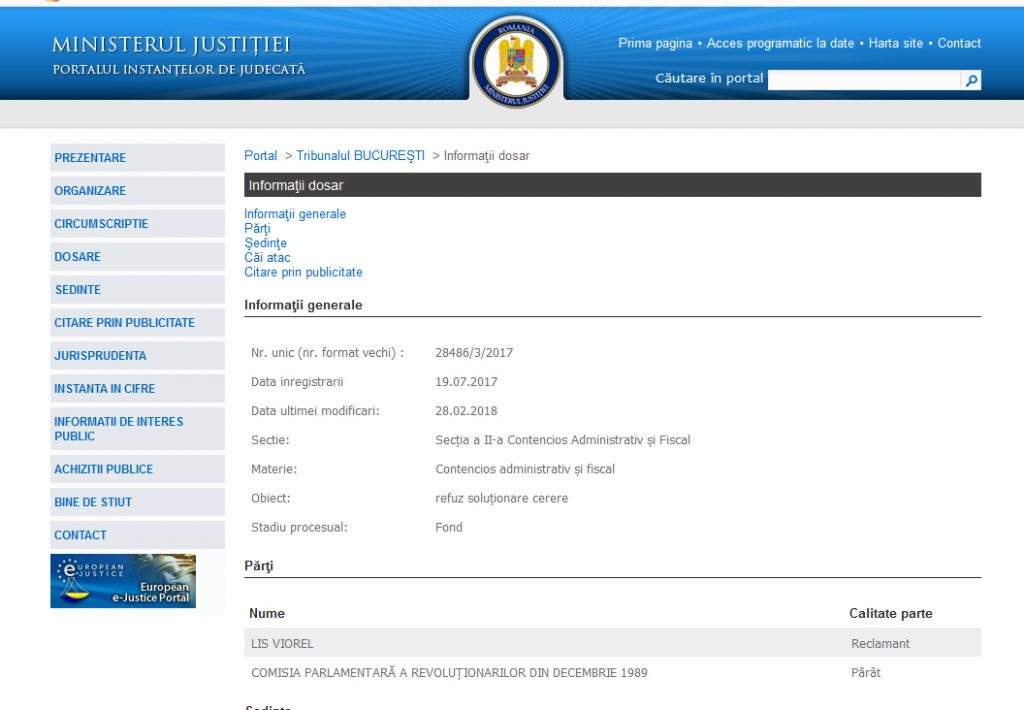Open the Contact link in header
Screen dimensions: 1024x710
click(x=959, y=43)
